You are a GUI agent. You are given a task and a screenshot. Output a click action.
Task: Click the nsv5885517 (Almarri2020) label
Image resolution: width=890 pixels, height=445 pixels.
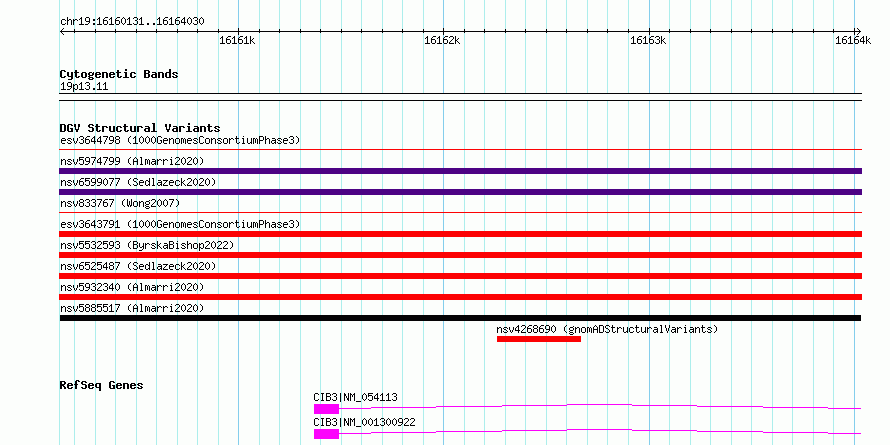(x=132, y=308)
